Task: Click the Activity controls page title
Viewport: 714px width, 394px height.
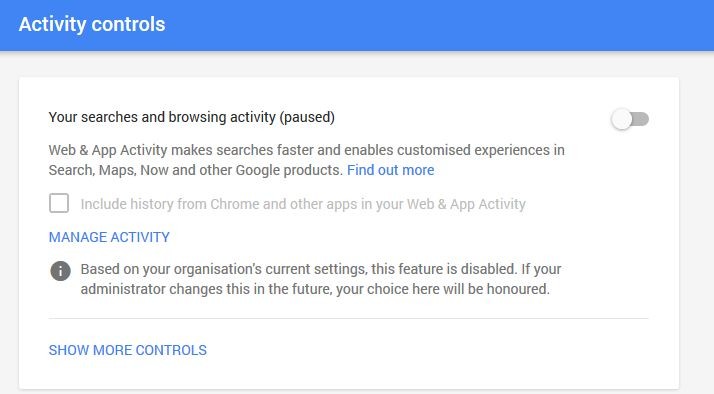Action: [x=92, y=24]
